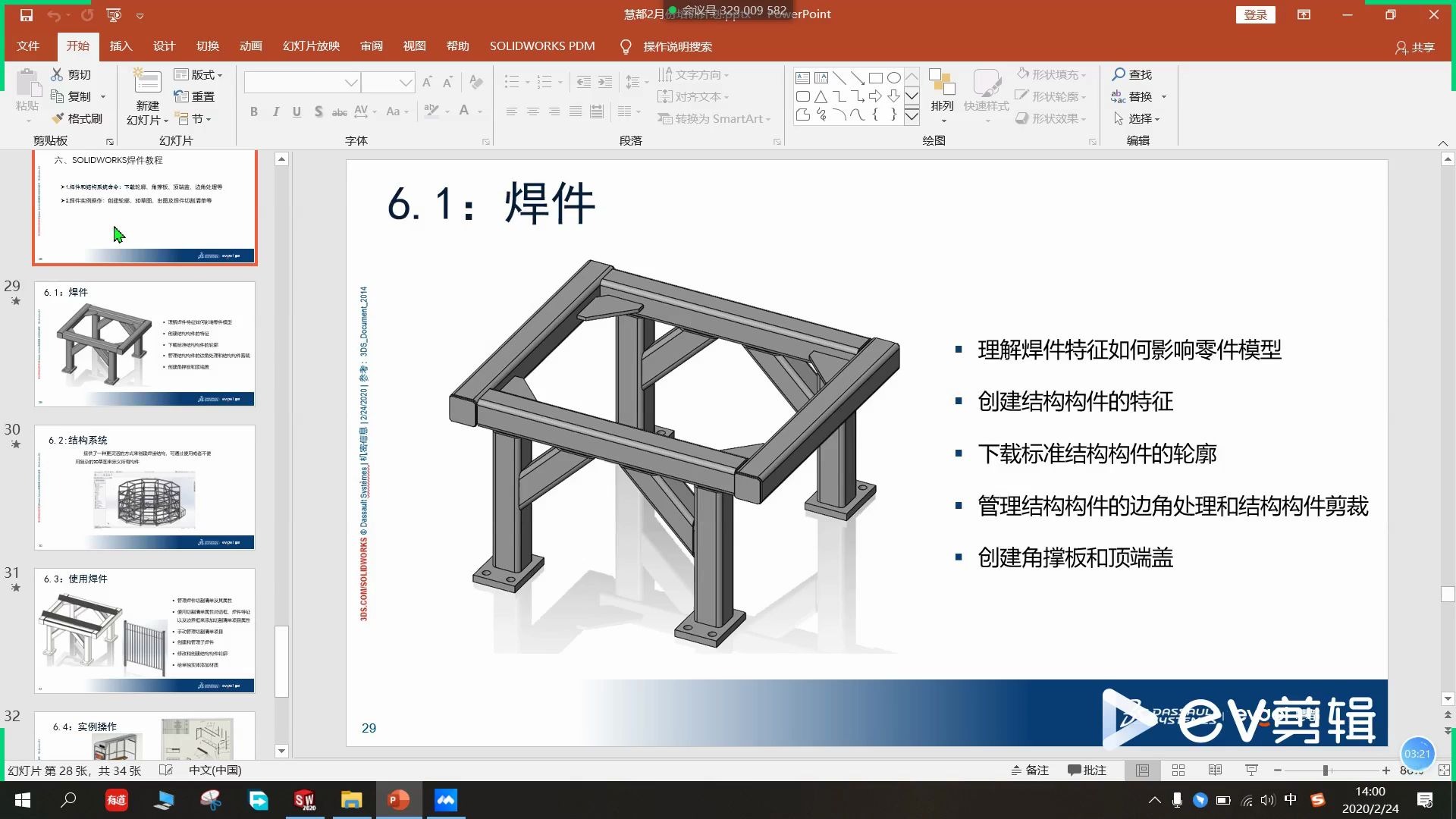Image resolution: width=1456 pixels, height=819 pixels.
Task: Toggle Normal view button in status bar
Action: point(1142,770)
